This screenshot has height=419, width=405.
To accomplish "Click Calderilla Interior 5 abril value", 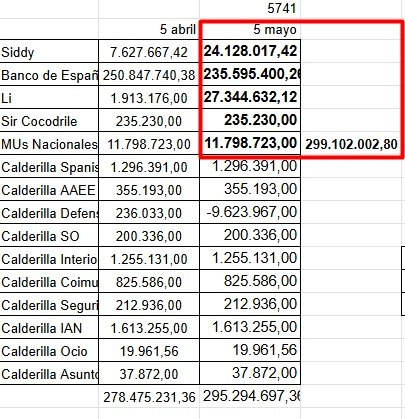I will (x=149, y=258).
